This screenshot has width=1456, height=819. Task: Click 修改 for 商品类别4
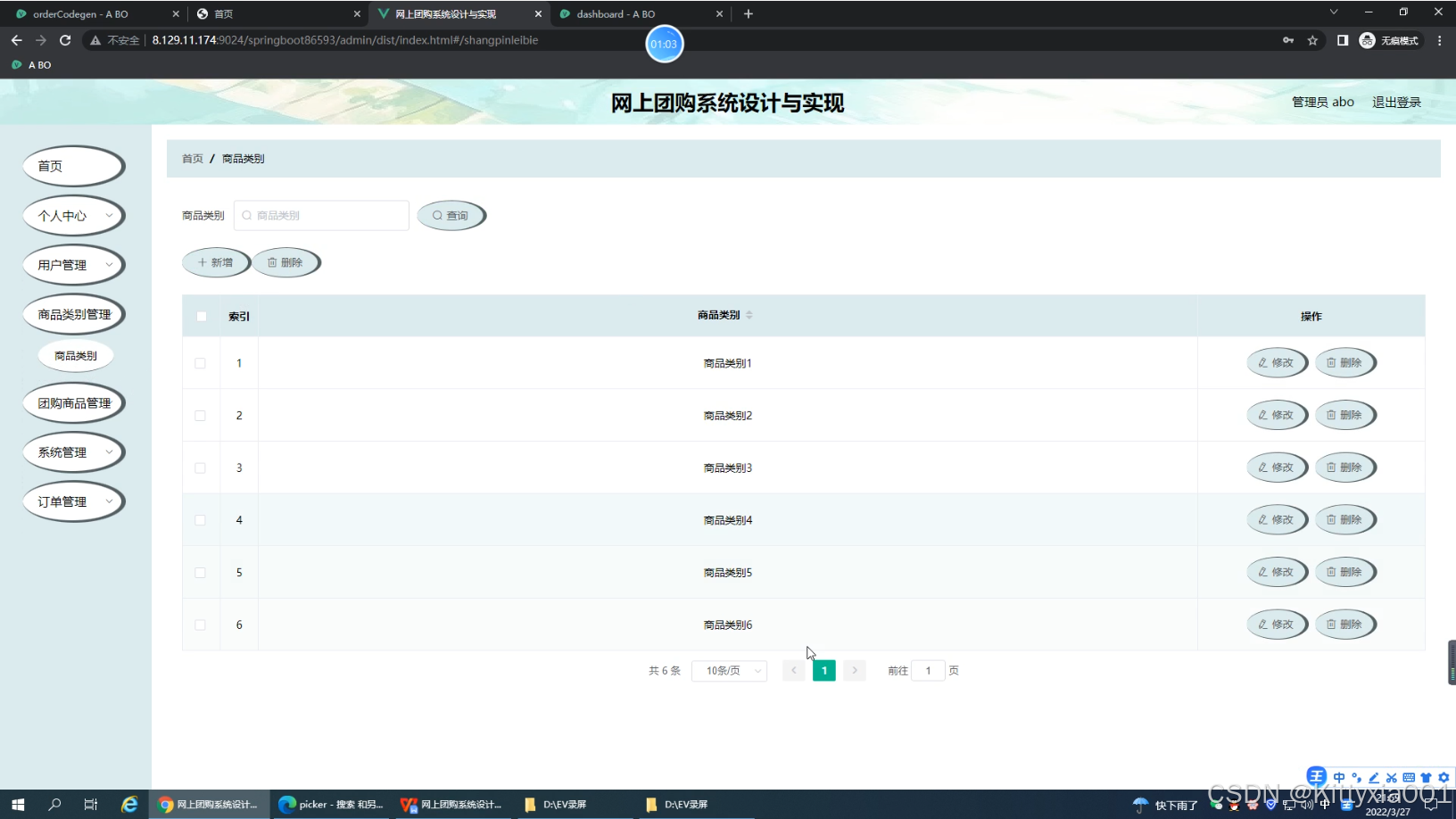point(1277,519)
